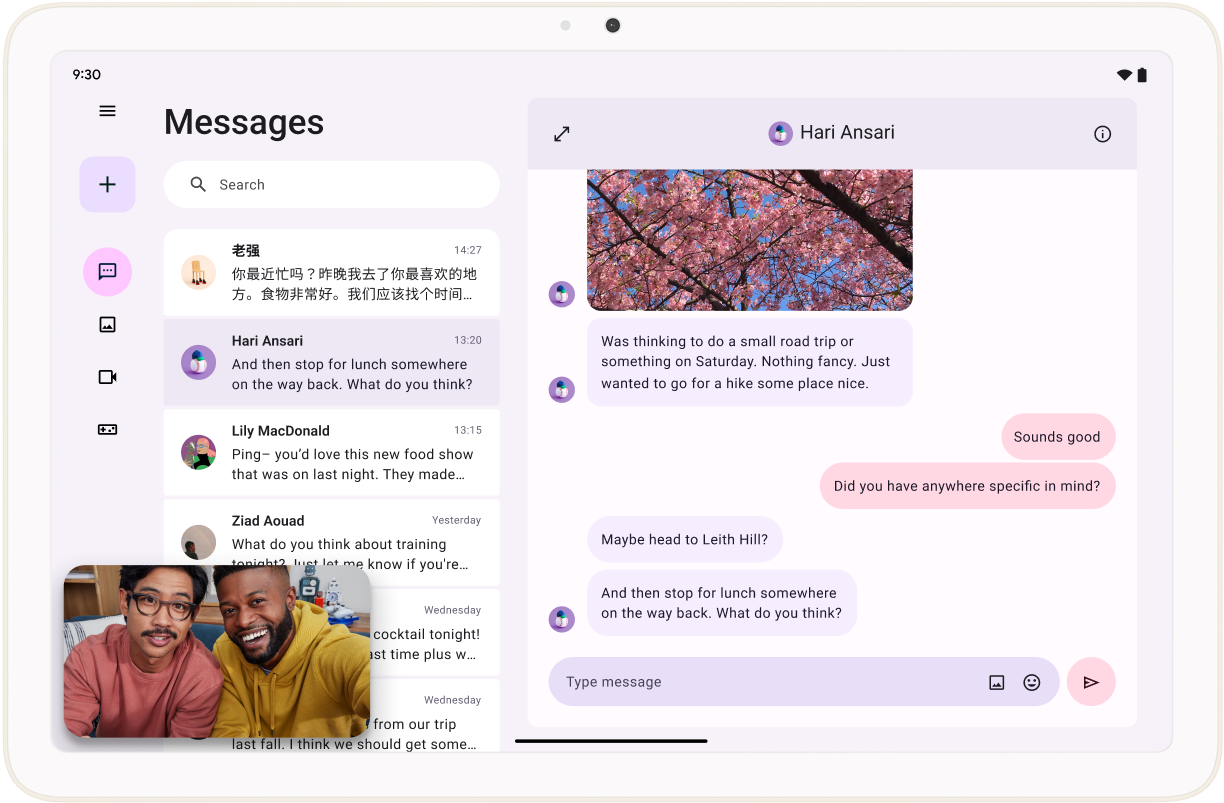Open the hamburger navigation menu

pyautogui.click(x=107, y=111)
